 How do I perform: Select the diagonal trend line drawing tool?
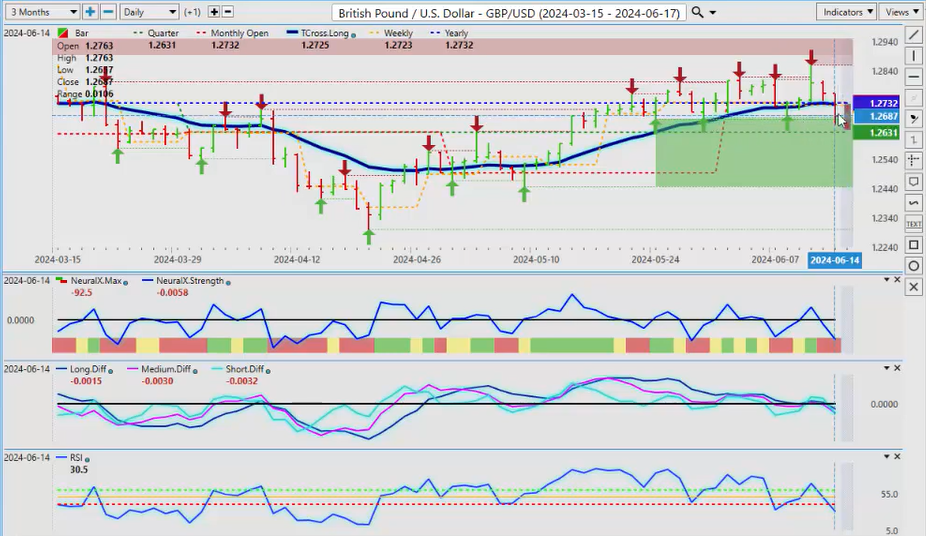pos(913,35)
